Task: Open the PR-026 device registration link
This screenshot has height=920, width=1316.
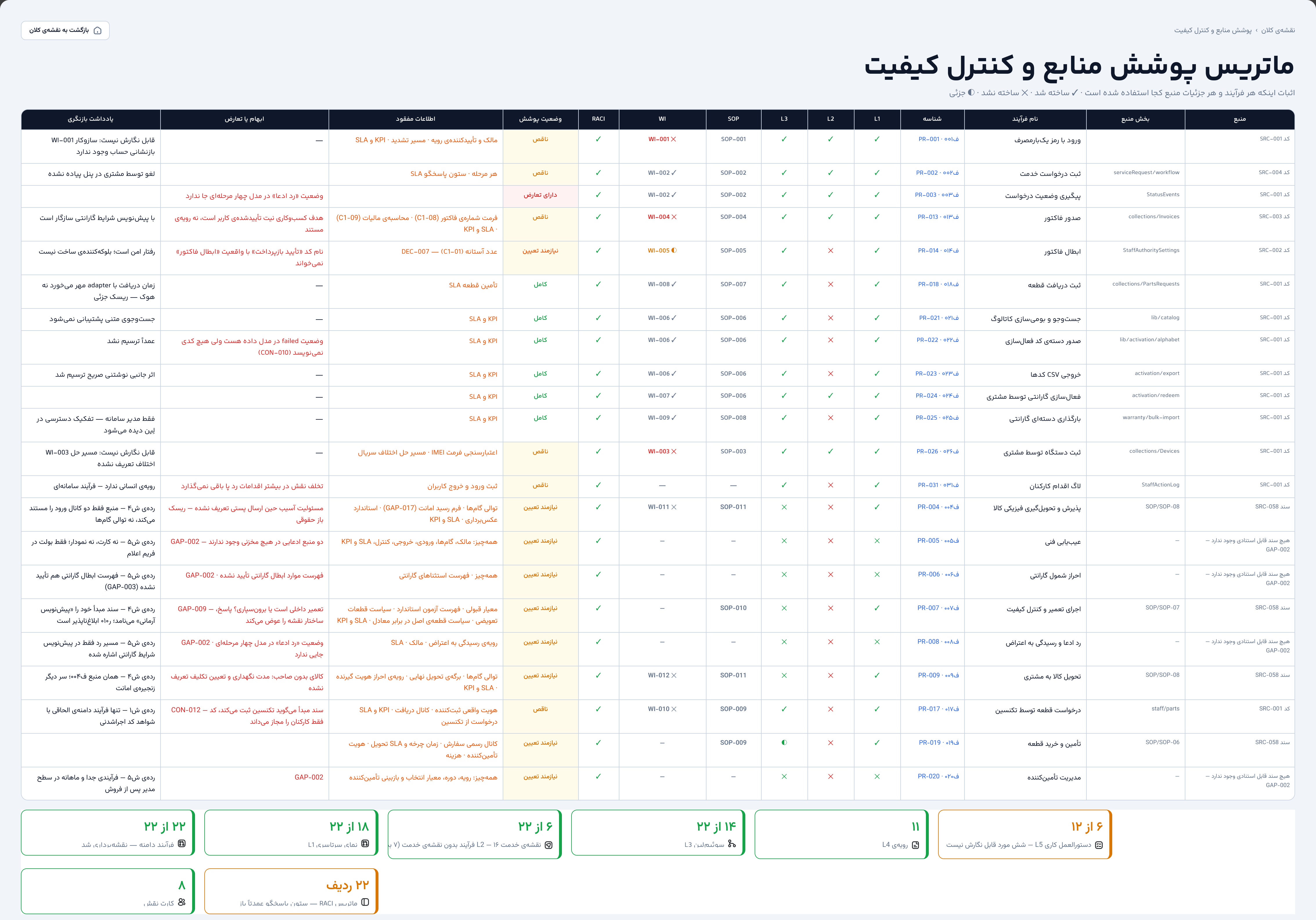Action: pos(937,452)
